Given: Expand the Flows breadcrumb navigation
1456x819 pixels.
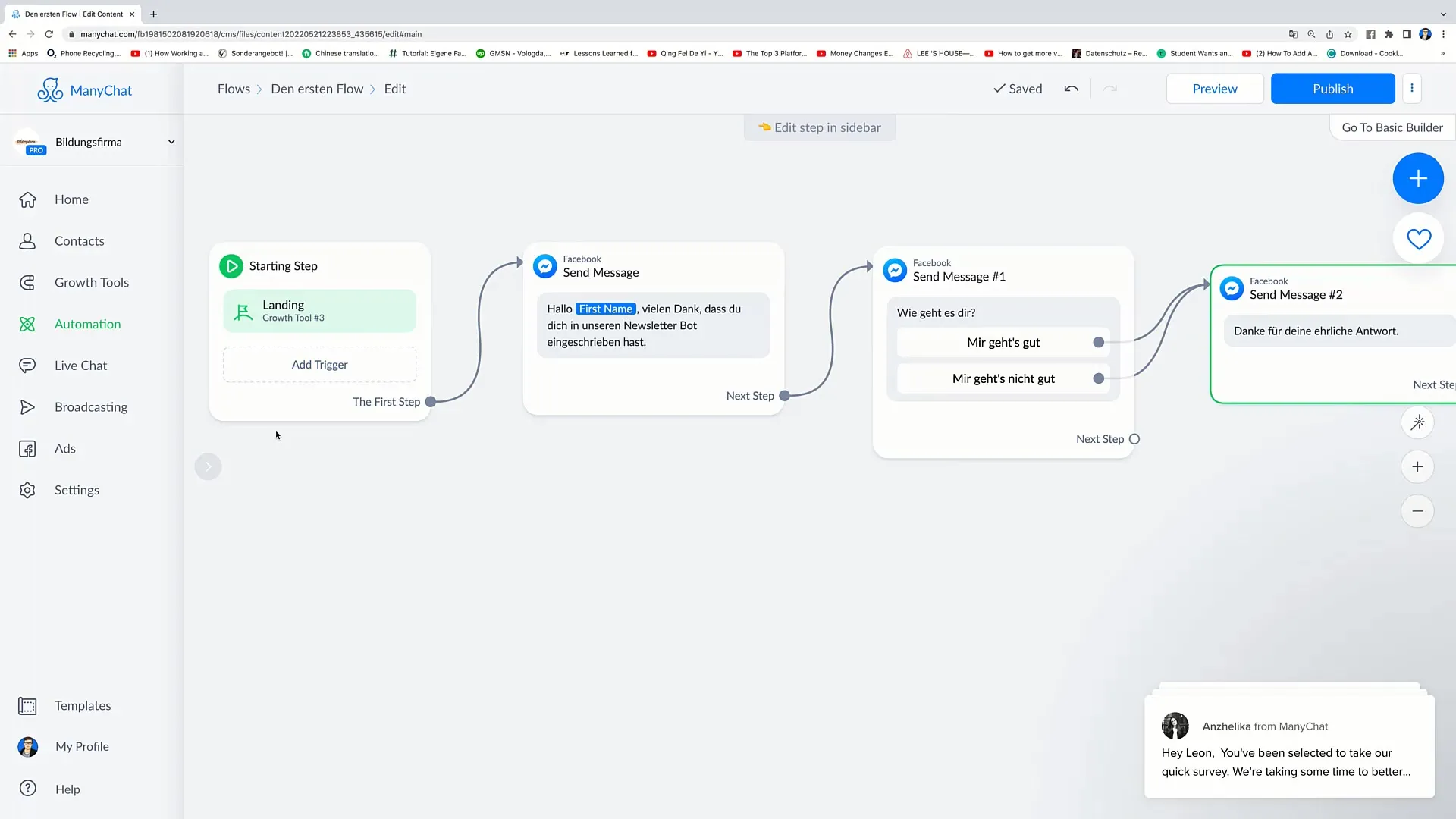Looking at the screenshot, I should pyautogui.click(x=233, y=89).
